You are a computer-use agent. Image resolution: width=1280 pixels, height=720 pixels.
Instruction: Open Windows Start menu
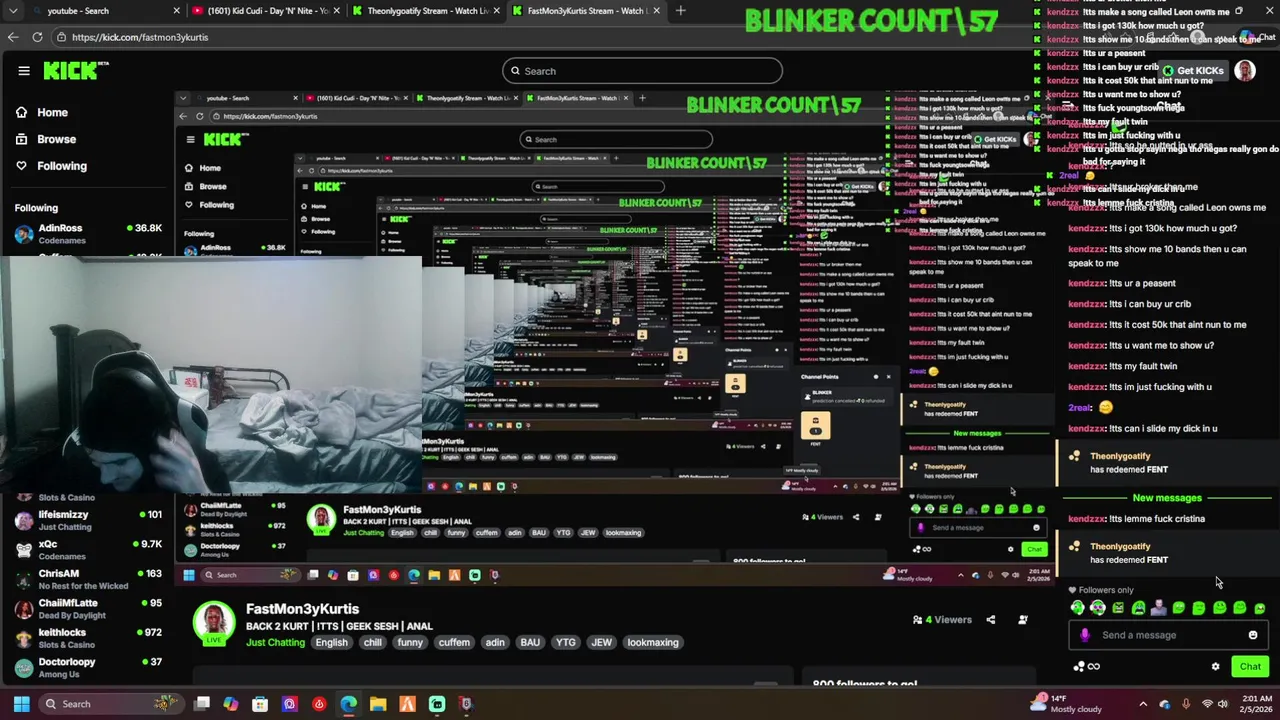point(22,704)
